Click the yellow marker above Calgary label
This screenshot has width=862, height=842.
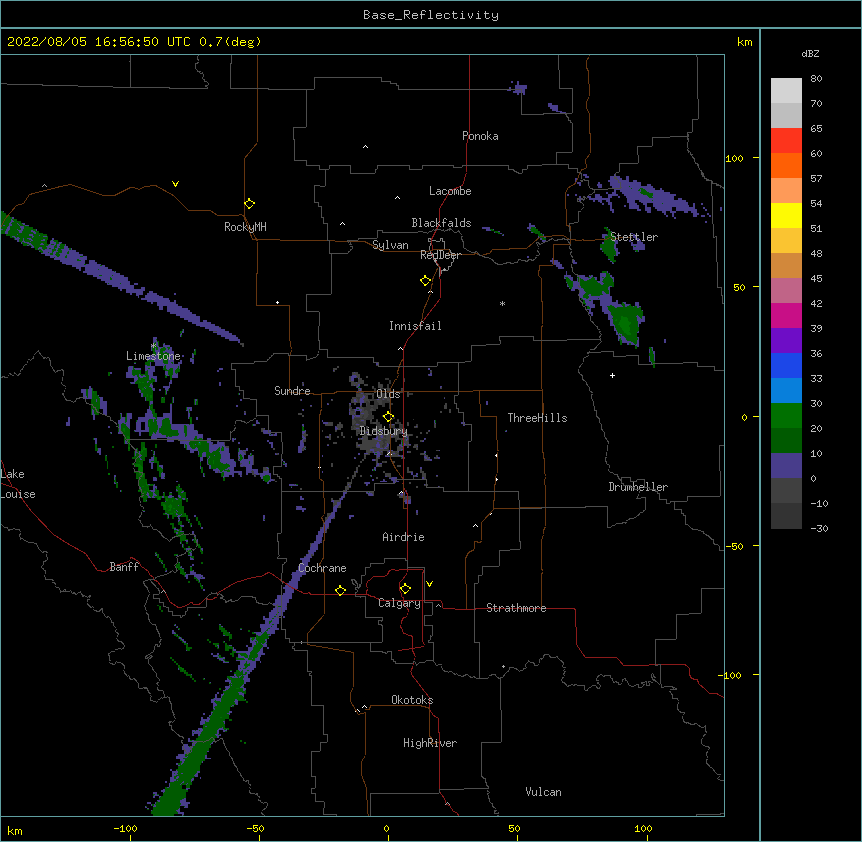point(406,589)
